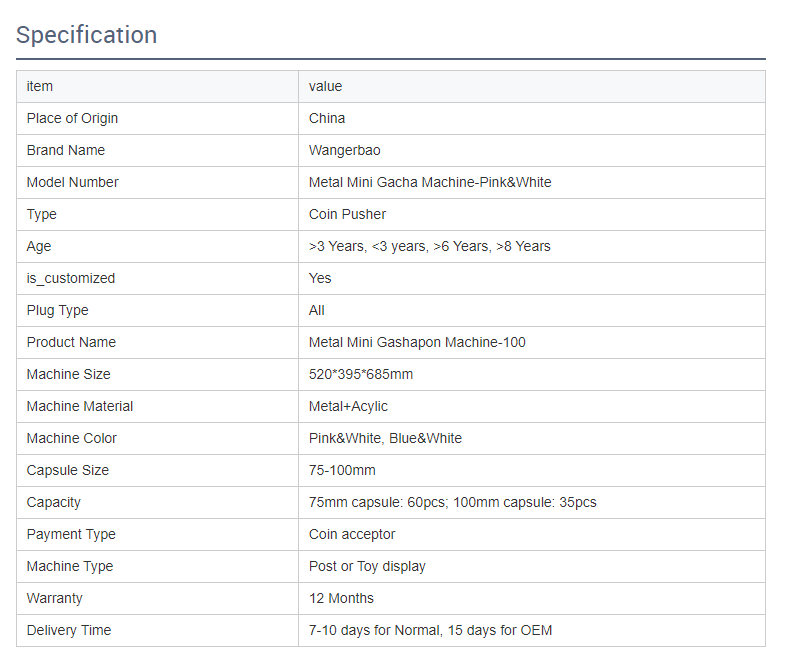Click the Delivery Time label cell

69,630
